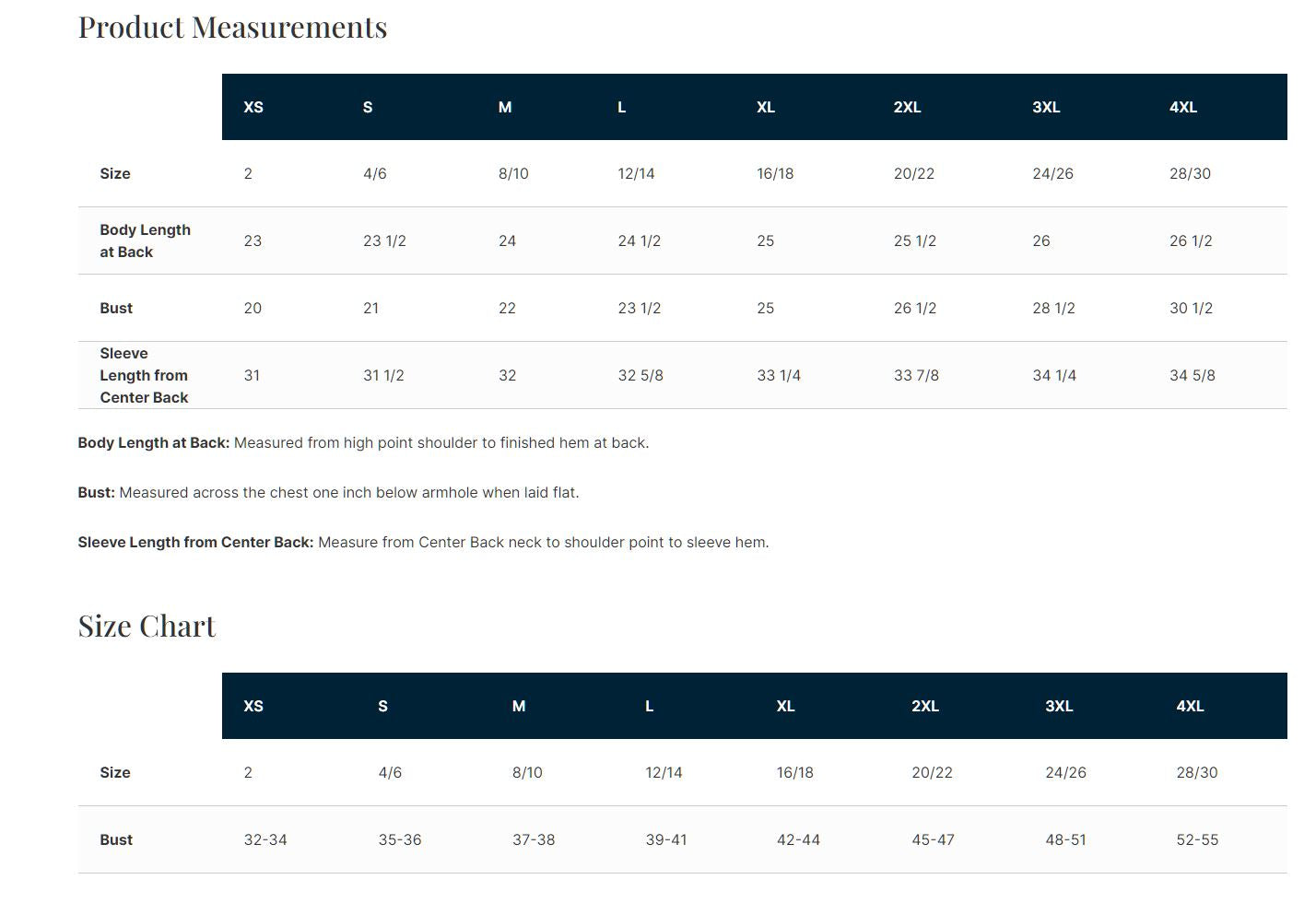Click the Bust row label in Product Measurements table
Screen dimensions: 1316x903
pos(116,308)
